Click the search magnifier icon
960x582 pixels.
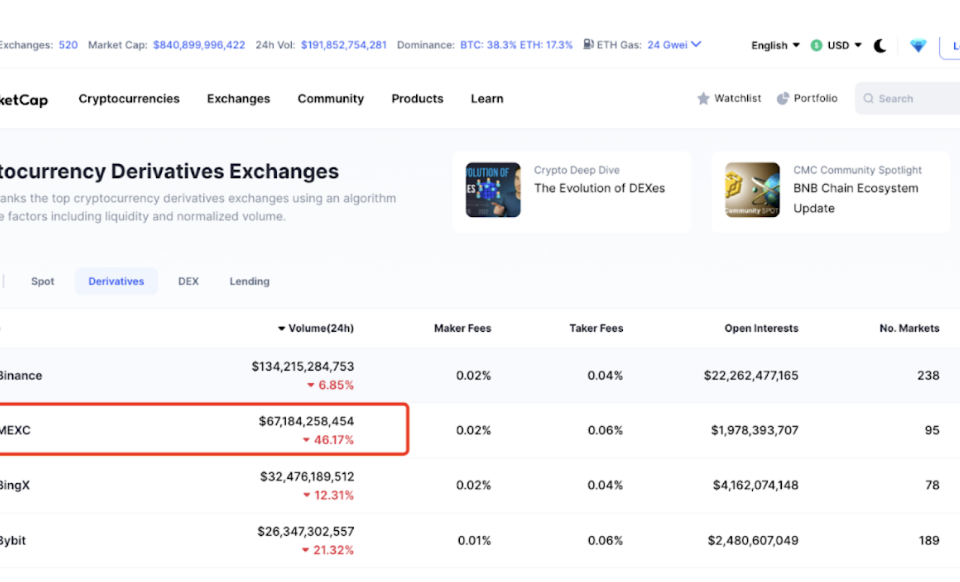click(x=868, y=99)
